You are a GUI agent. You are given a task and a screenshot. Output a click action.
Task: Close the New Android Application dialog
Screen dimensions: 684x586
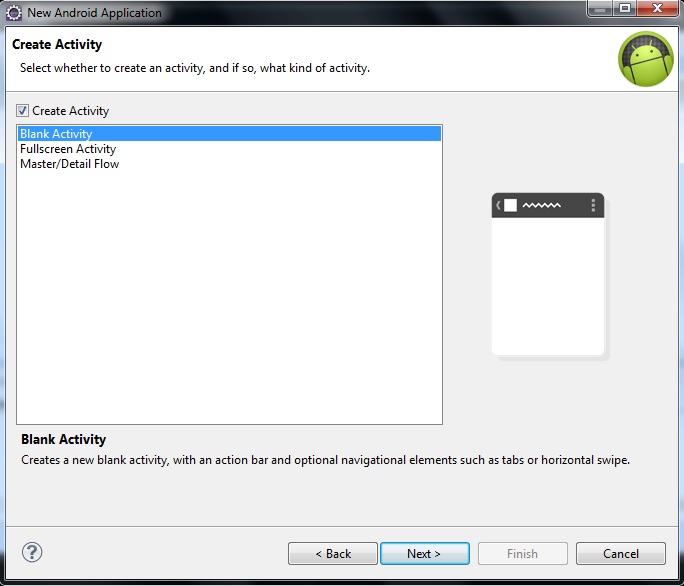coord(657,8)
